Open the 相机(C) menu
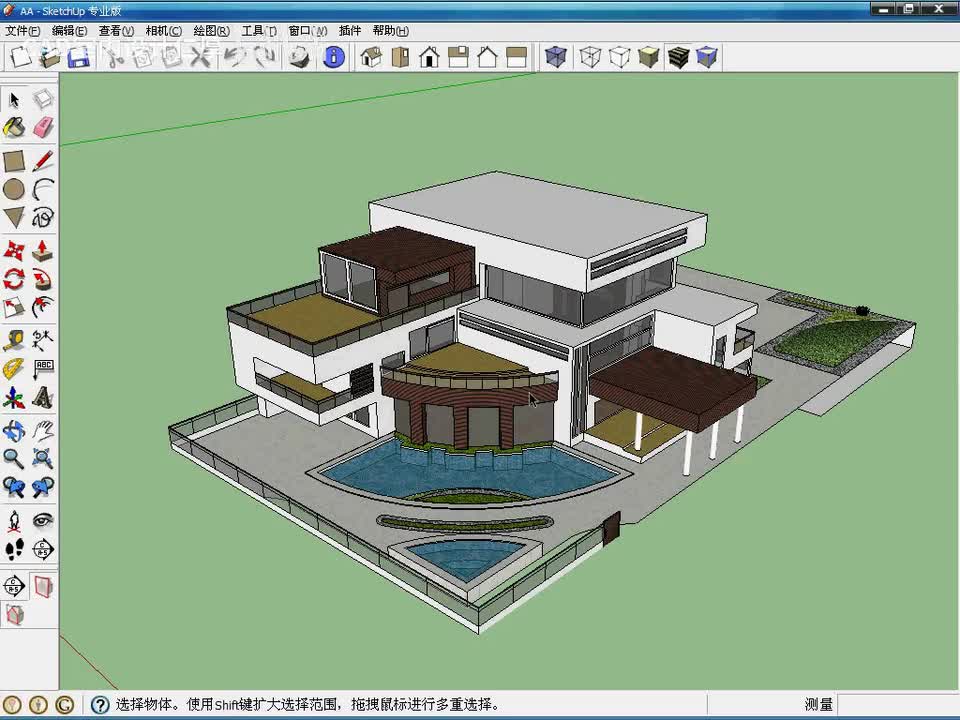 click(163, 31)
